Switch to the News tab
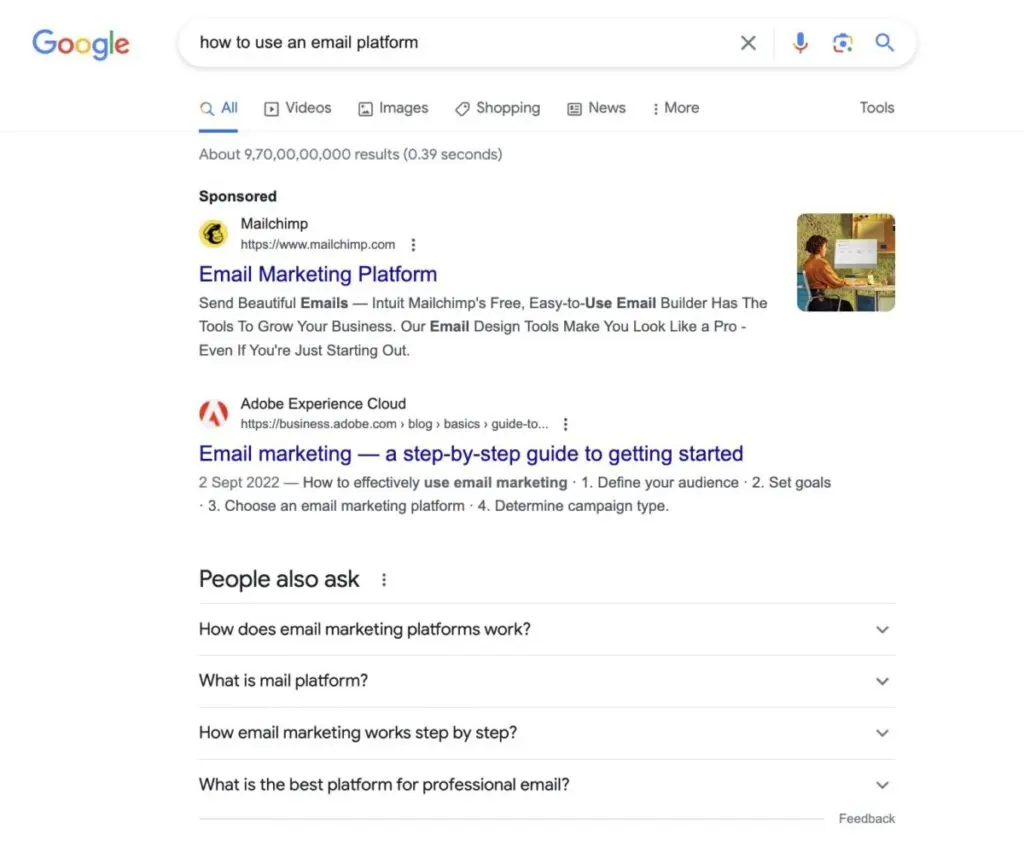Viewport: 1024px width, 847px height. point(597,108)
